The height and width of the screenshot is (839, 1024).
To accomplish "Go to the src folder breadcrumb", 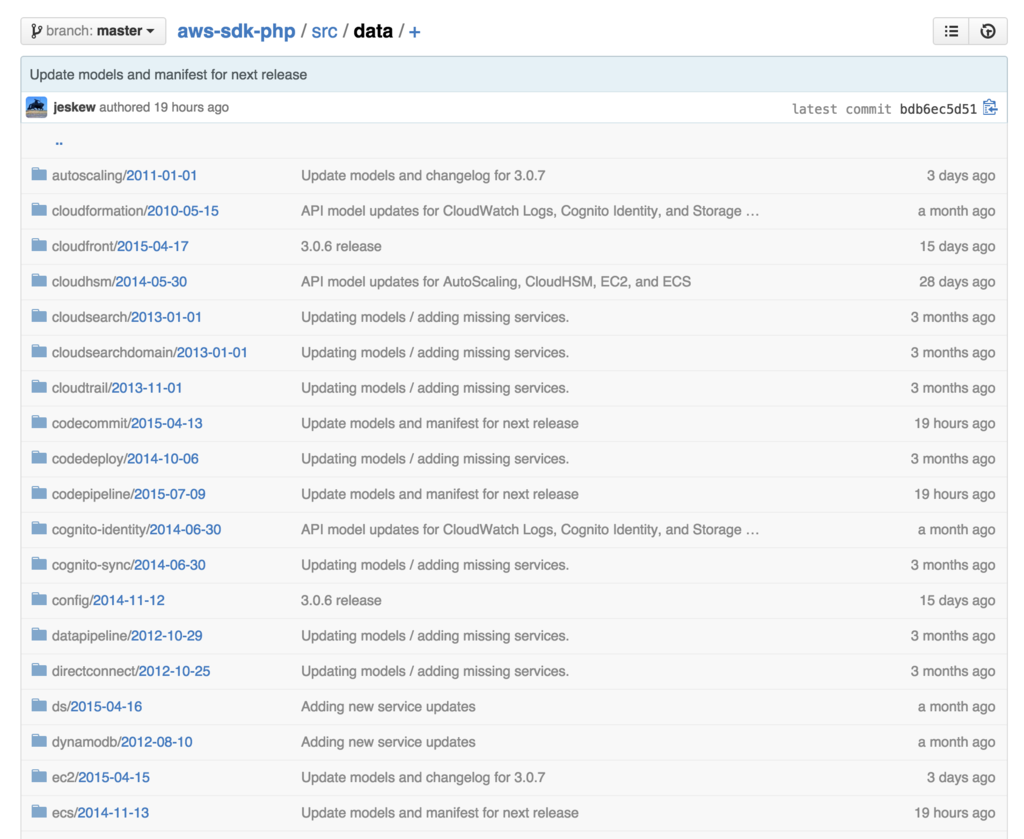I will (324, 31).
